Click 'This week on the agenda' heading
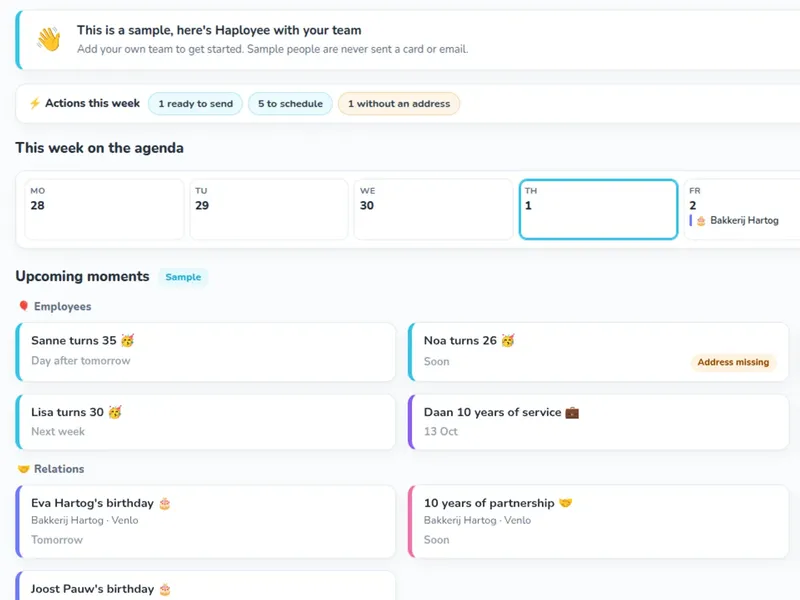The width and height of the screenshot is (800, 600). [x=99, y=148]
